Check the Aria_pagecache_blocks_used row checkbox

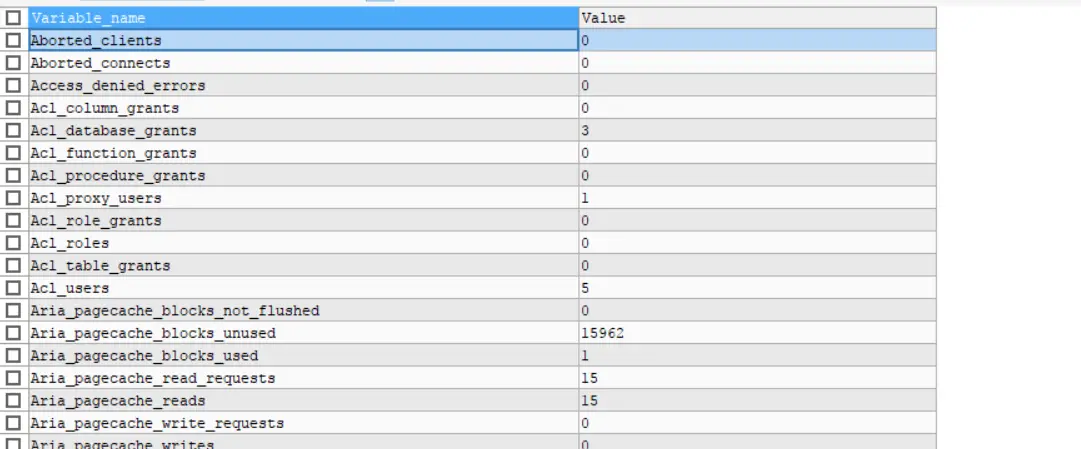pyautogui.click(x=13, y=355)
